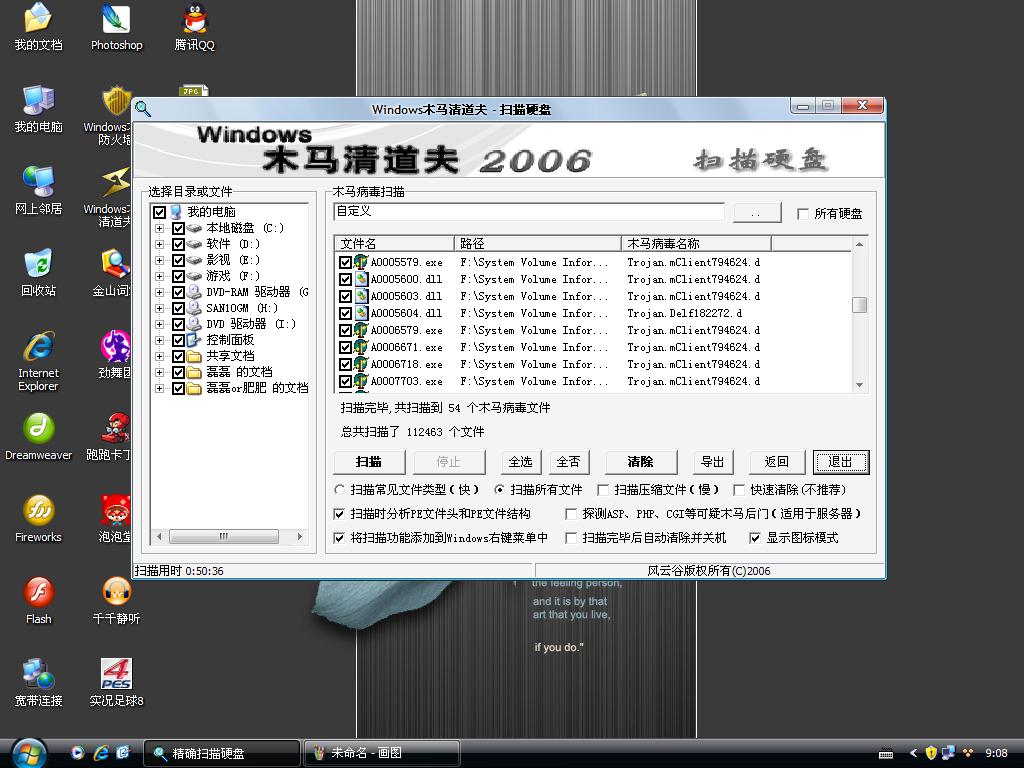This screenshot has width=1024, height=768.
Task: Enable 扫描完毕后自动清除并关机 checkbox
Action: (x=571, y=538)
